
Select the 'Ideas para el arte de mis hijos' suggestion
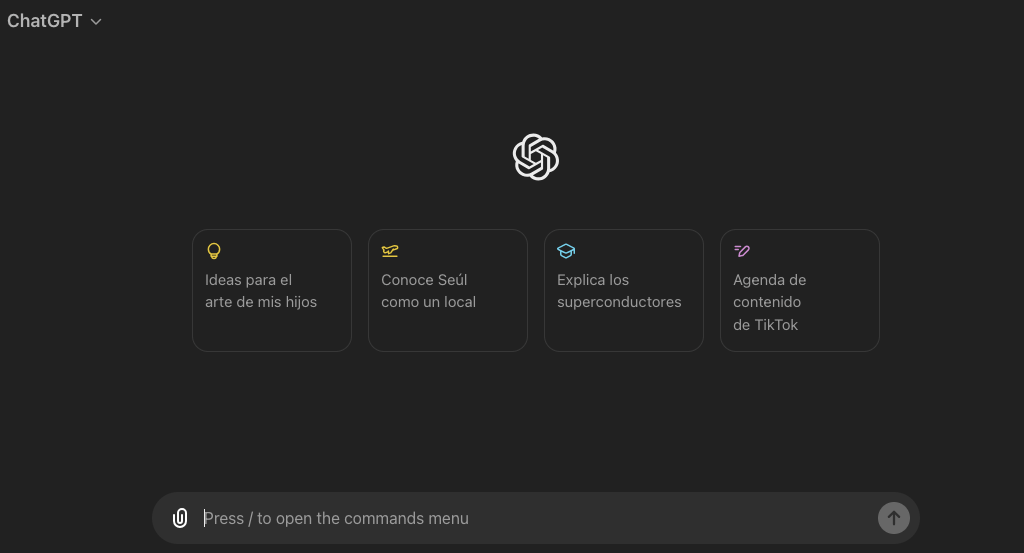pos(272,291)
